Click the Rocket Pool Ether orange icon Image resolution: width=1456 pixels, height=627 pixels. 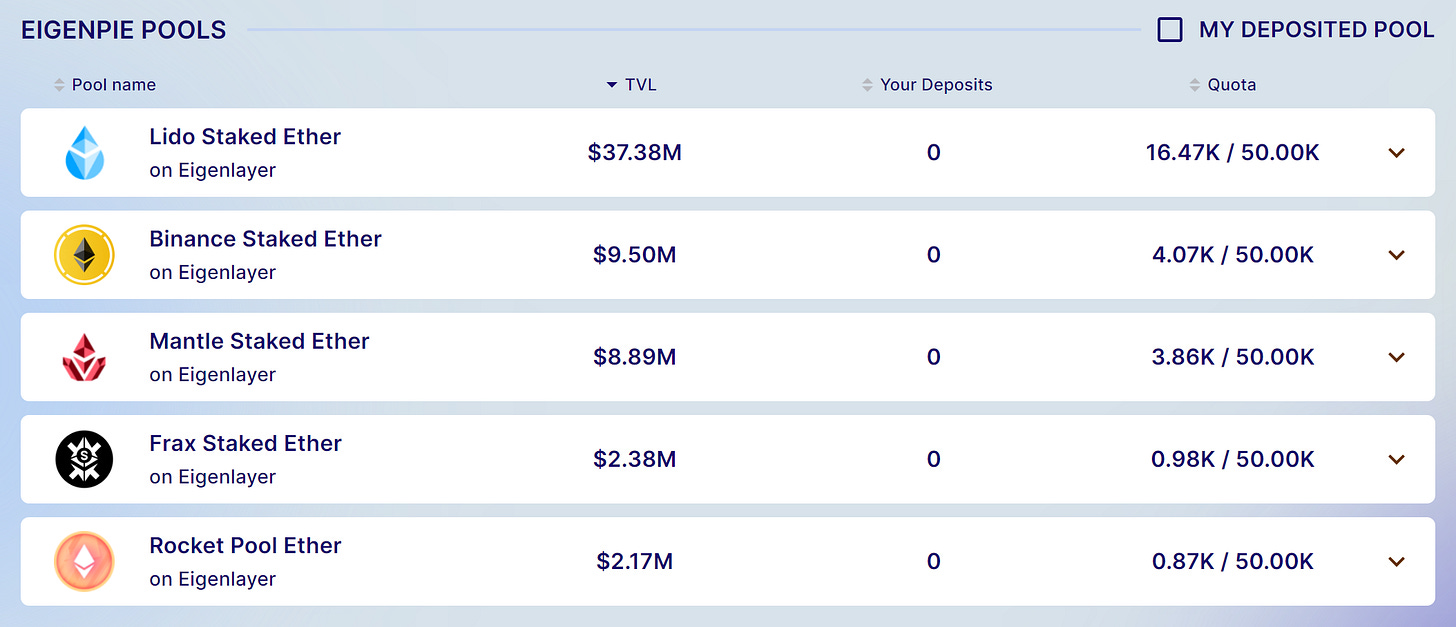coord(84,561)
